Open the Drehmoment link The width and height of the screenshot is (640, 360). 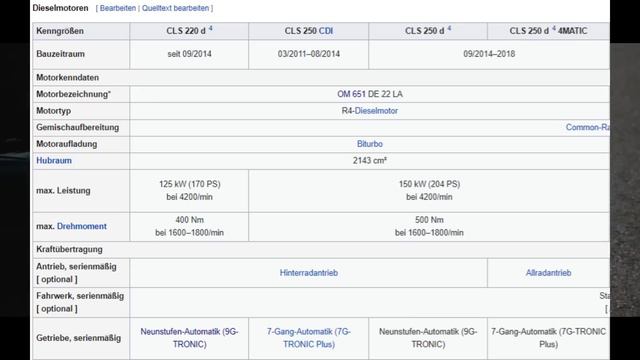coord(82,226)
